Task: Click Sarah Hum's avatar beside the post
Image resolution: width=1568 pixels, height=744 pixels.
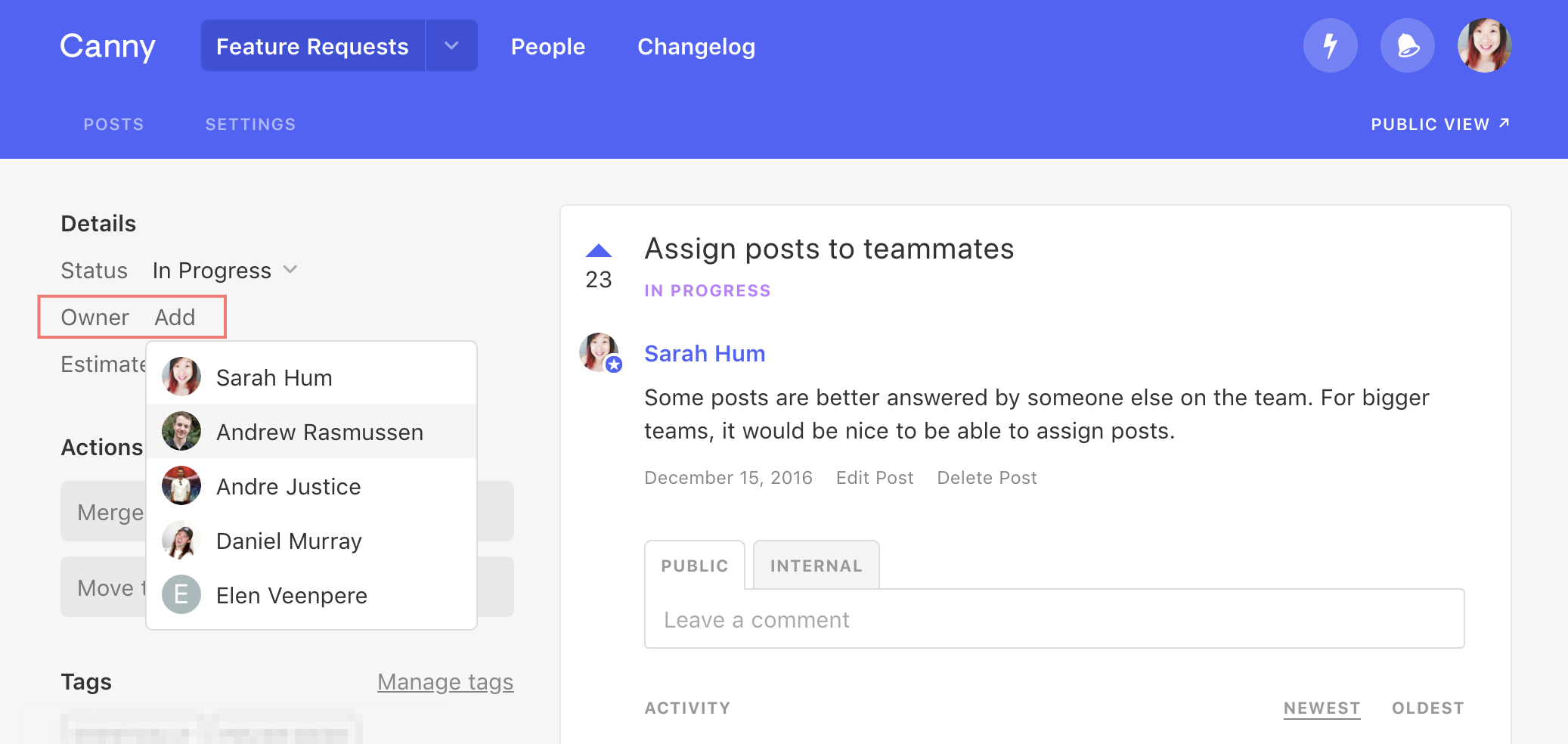Action: tap(600, 352)
